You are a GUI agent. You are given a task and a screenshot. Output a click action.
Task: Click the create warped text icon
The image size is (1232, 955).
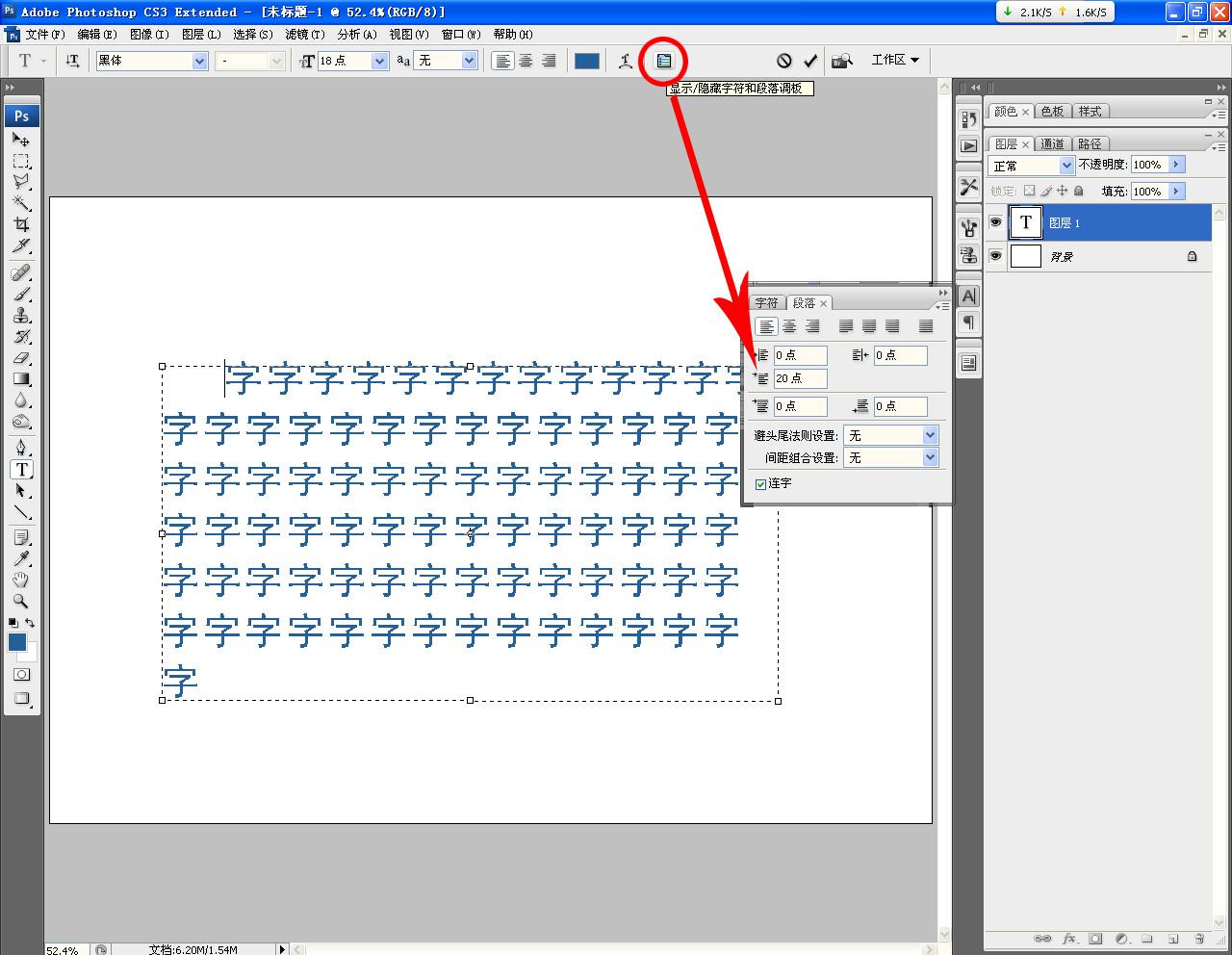pos(626,61)
